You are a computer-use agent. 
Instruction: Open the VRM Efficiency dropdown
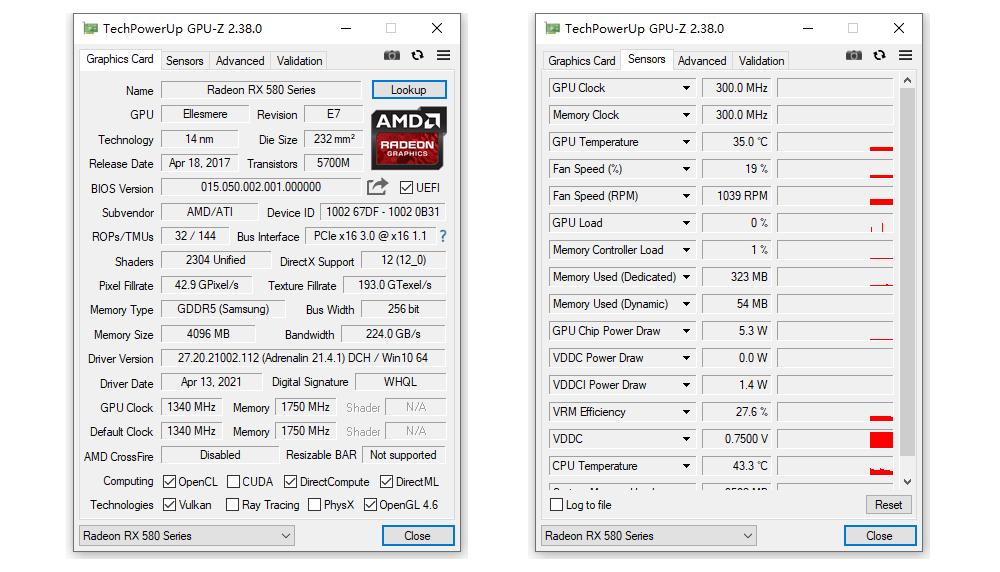(686, 412)
